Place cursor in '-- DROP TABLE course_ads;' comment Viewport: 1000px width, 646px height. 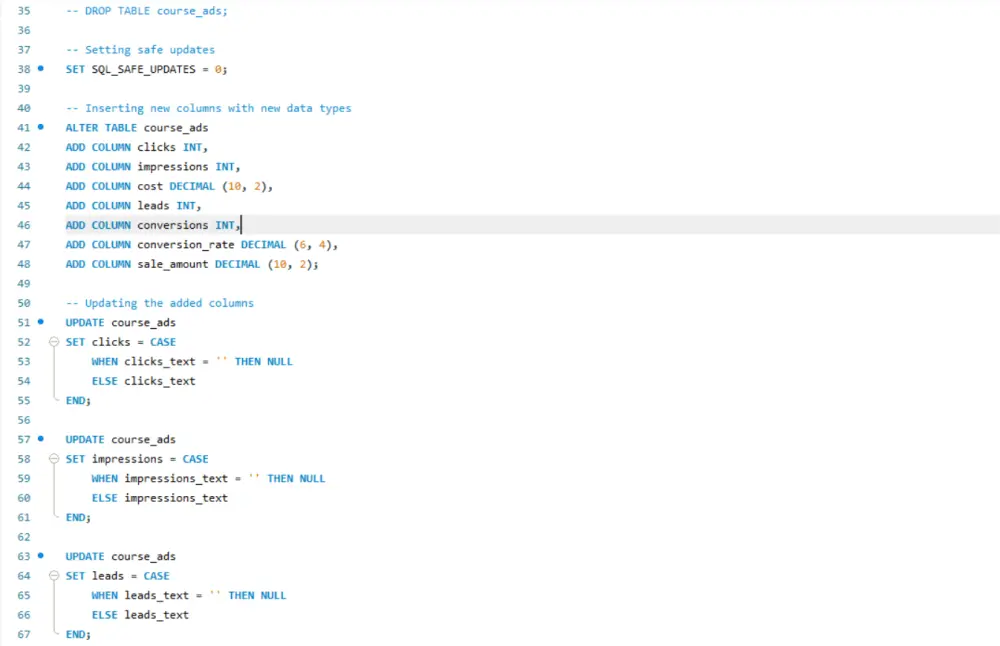(x=147, y=11)
